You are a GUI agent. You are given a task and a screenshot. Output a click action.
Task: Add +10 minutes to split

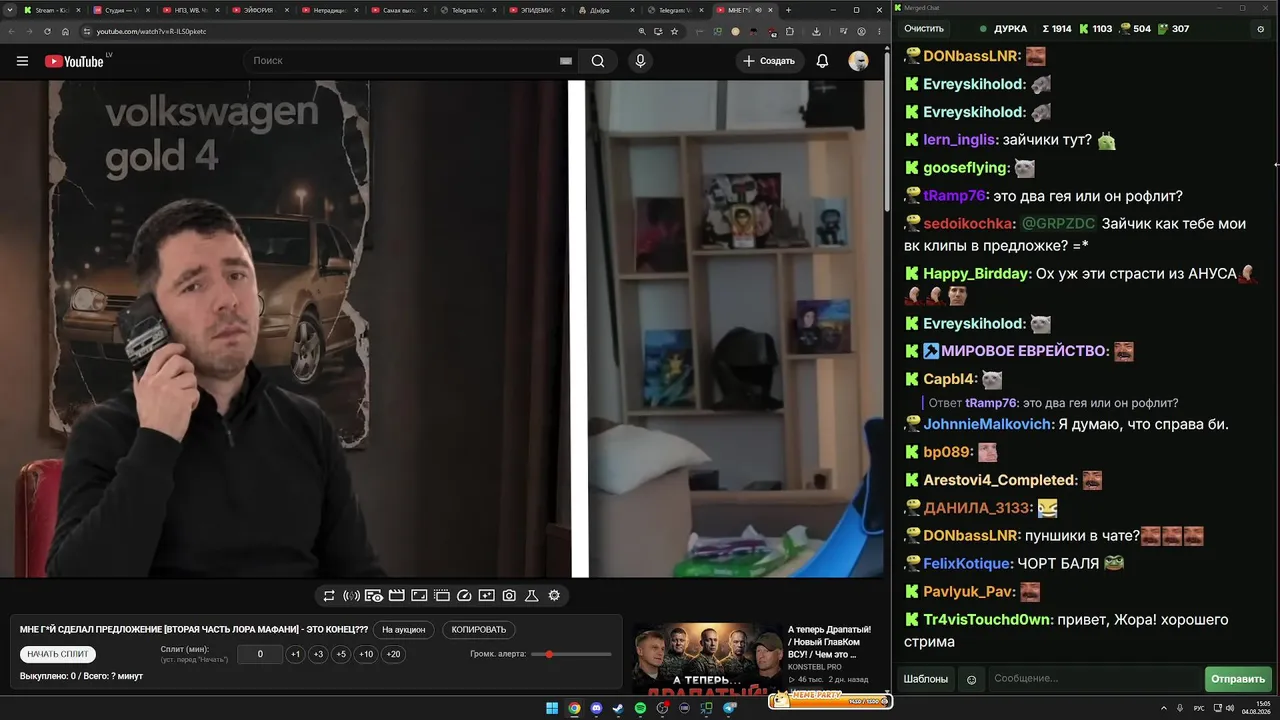point(366,654)
